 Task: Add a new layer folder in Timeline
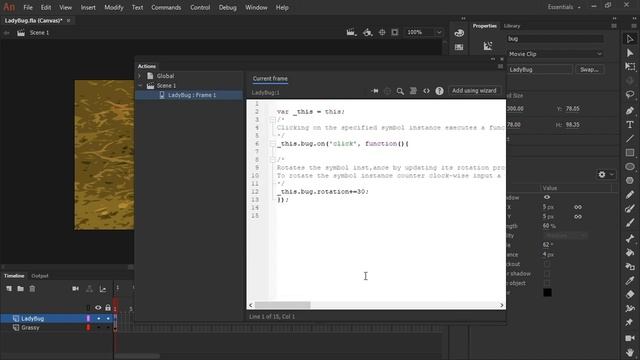(20, 289)
